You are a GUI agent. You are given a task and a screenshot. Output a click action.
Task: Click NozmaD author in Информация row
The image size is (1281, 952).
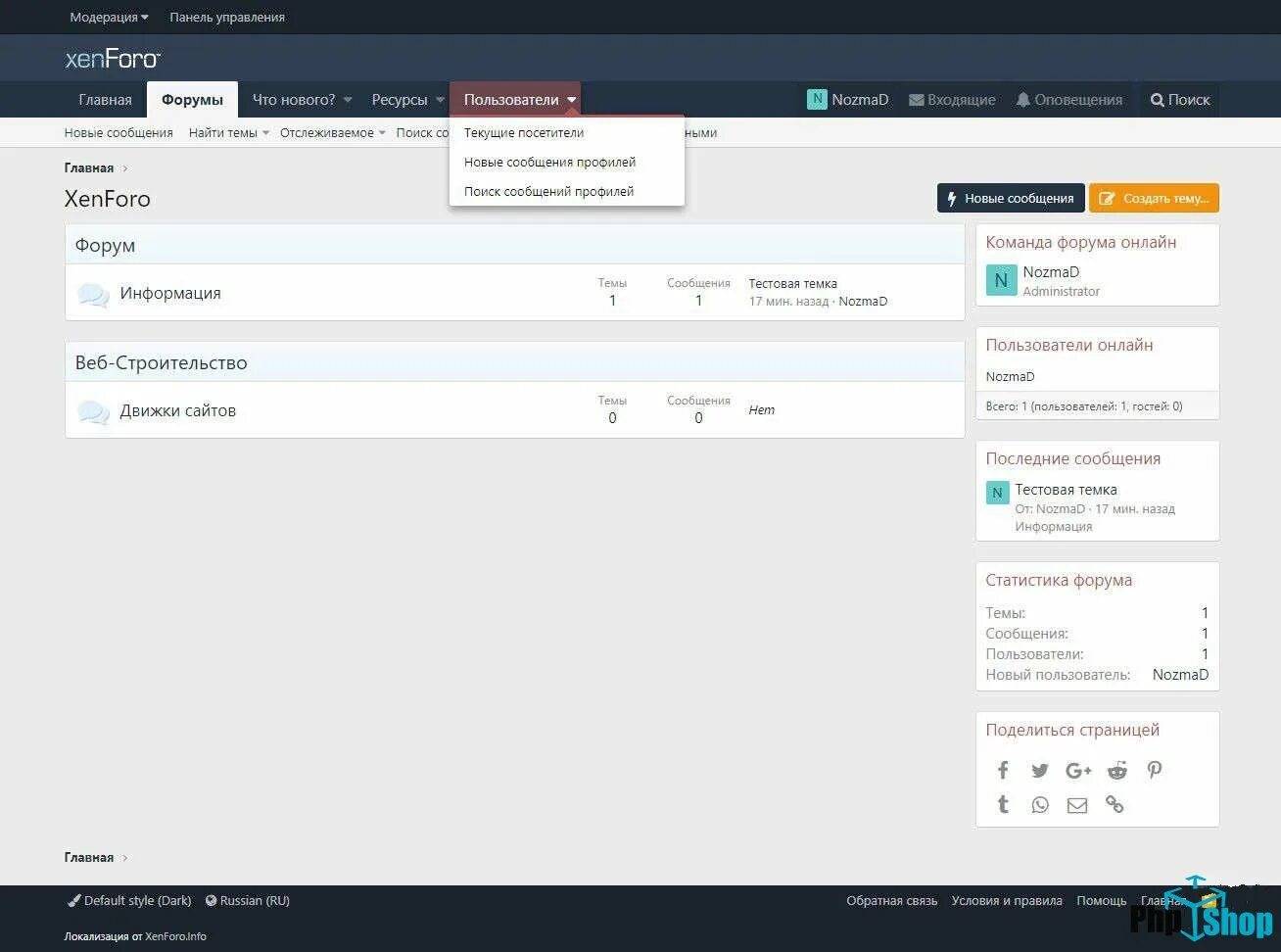(x=864, y=302)
